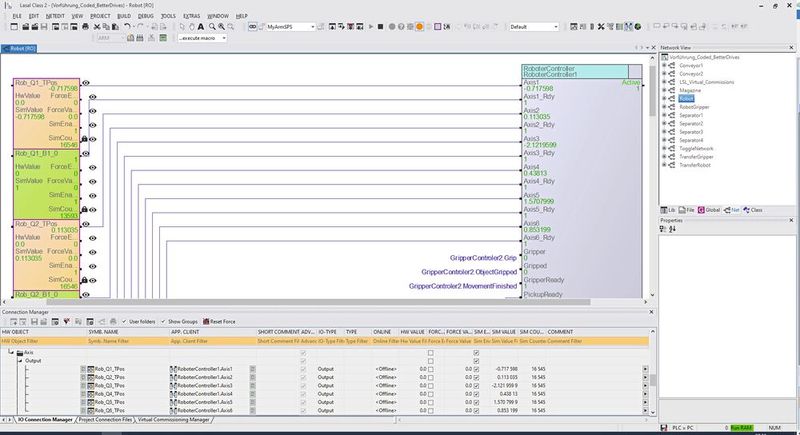The height and width of the screenshot is (435, 800).
Task: Click diagram vertical scrollbar thumb
Action: point(652,90)
